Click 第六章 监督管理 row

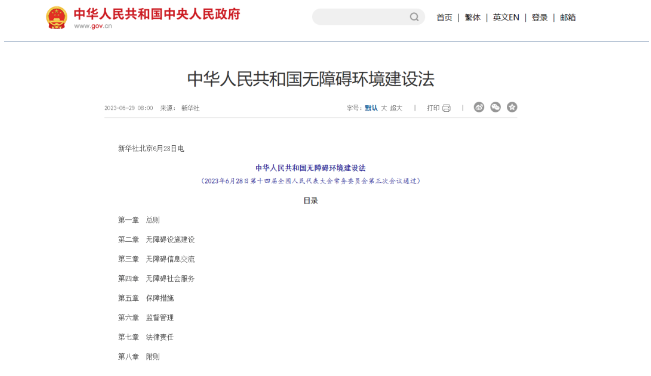click(x=146, y=317)
